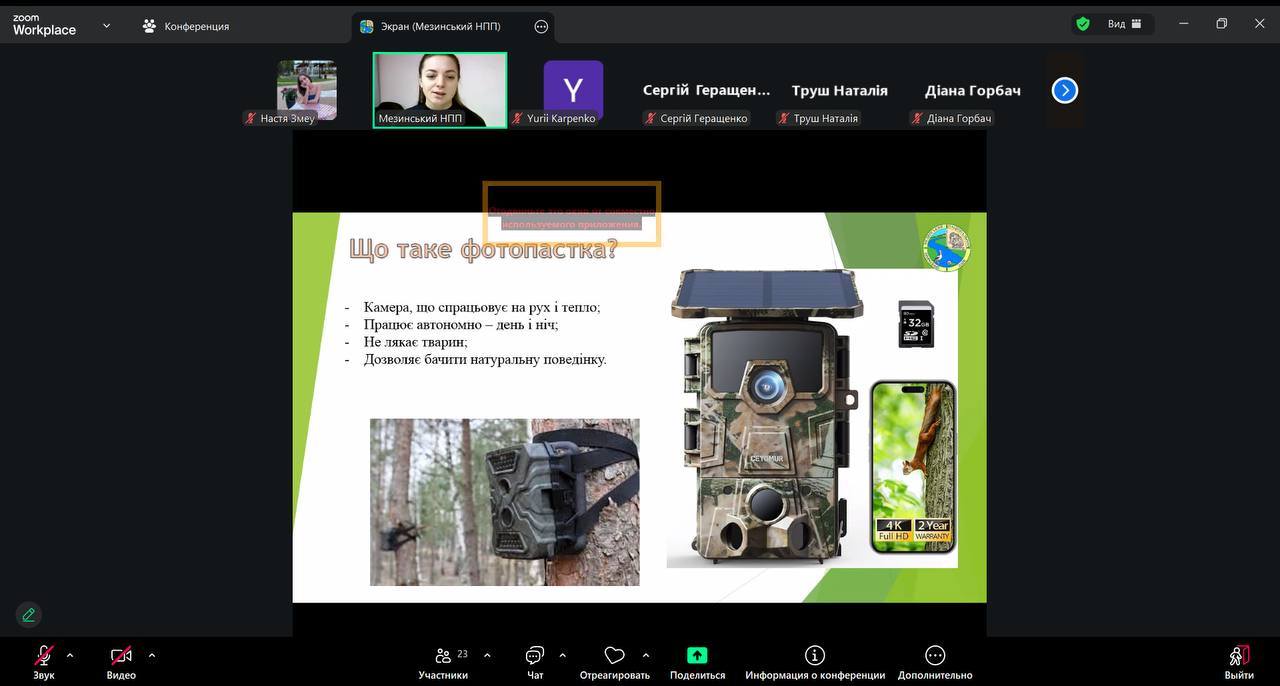Open Информация о конференции info icon
Screen dimensions: 1280x686
815,656
